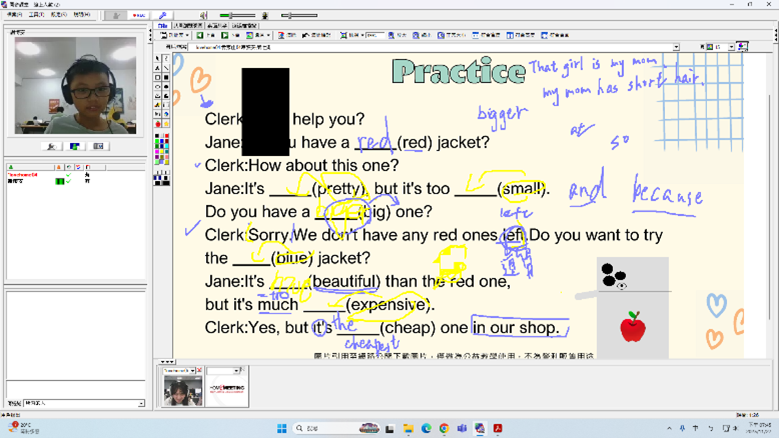Image resolution: width=779 pixels, height=438 pixels.
Task: Select the text 'A' tool in palette
Action: (157, 68)
